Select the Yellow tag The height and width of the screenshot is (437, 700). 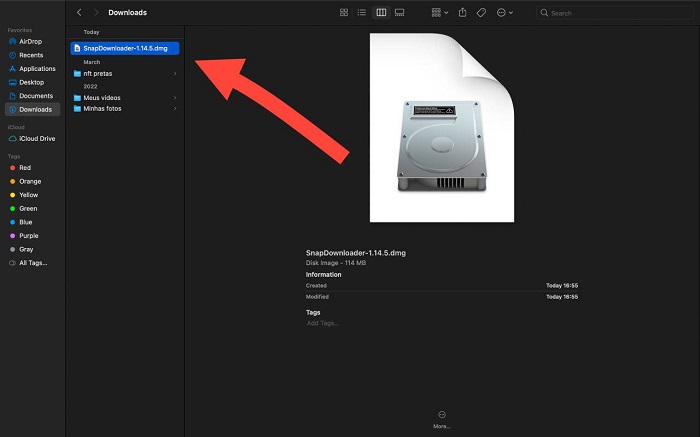tap(29, 195)
